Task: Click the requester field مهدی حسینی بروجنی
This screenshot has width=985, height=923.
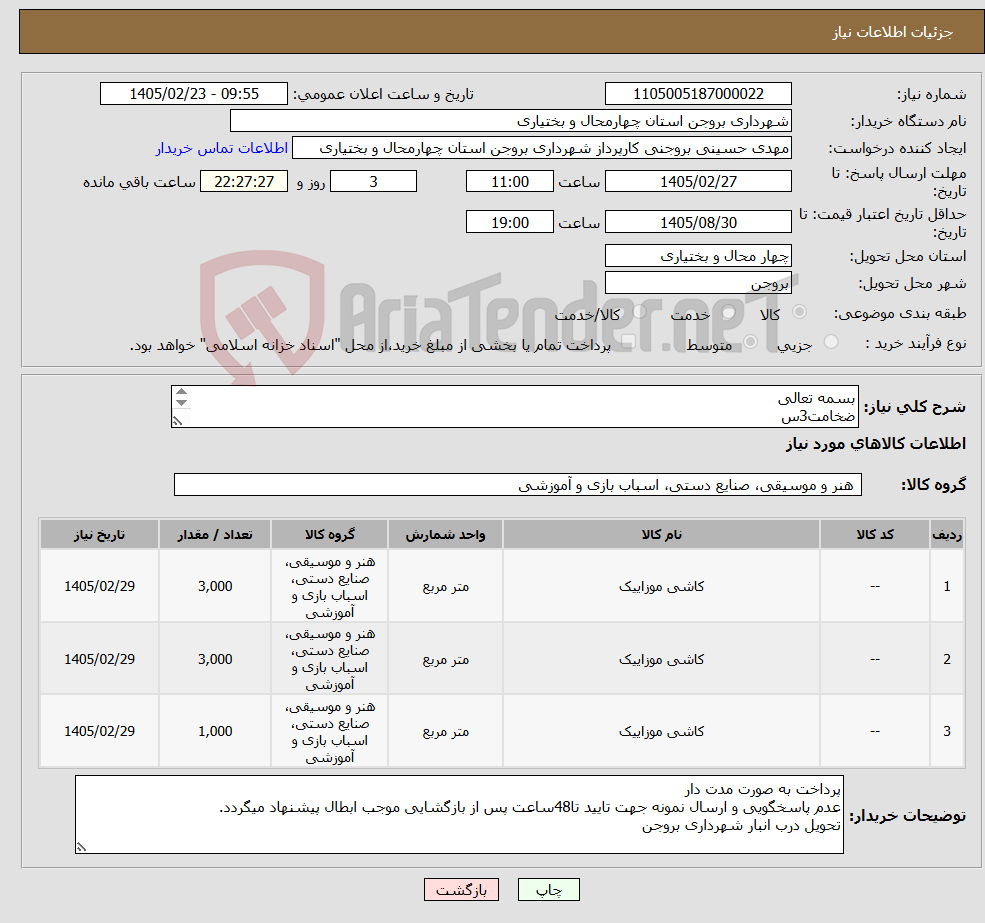Action: 541,148
